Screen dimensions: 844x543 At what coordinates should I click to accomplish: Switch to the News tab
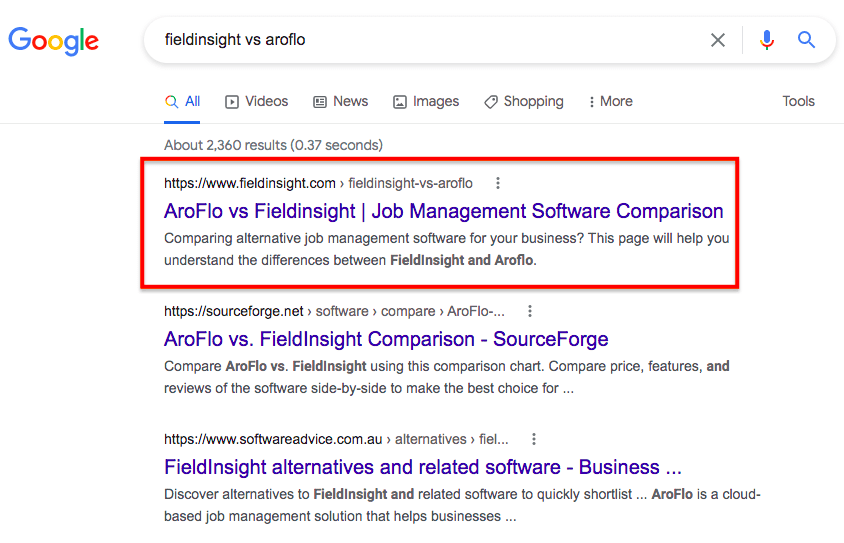click(341, 101)
